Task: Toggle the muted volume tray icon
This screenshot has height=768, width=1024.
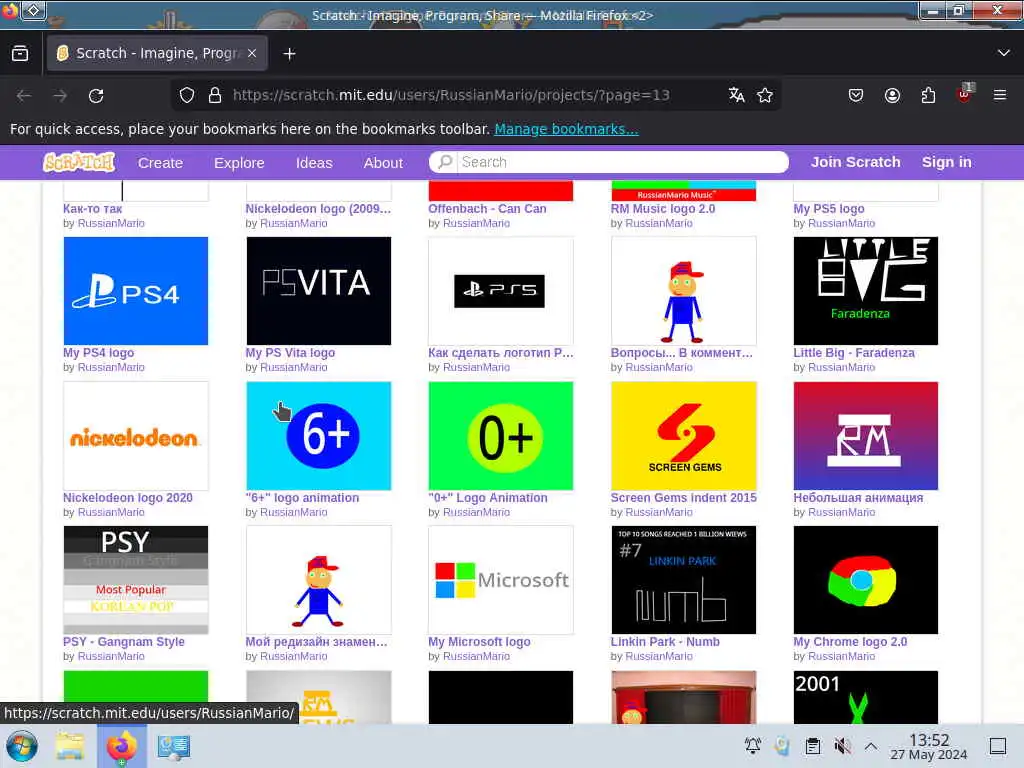Action: click(842, 746)
